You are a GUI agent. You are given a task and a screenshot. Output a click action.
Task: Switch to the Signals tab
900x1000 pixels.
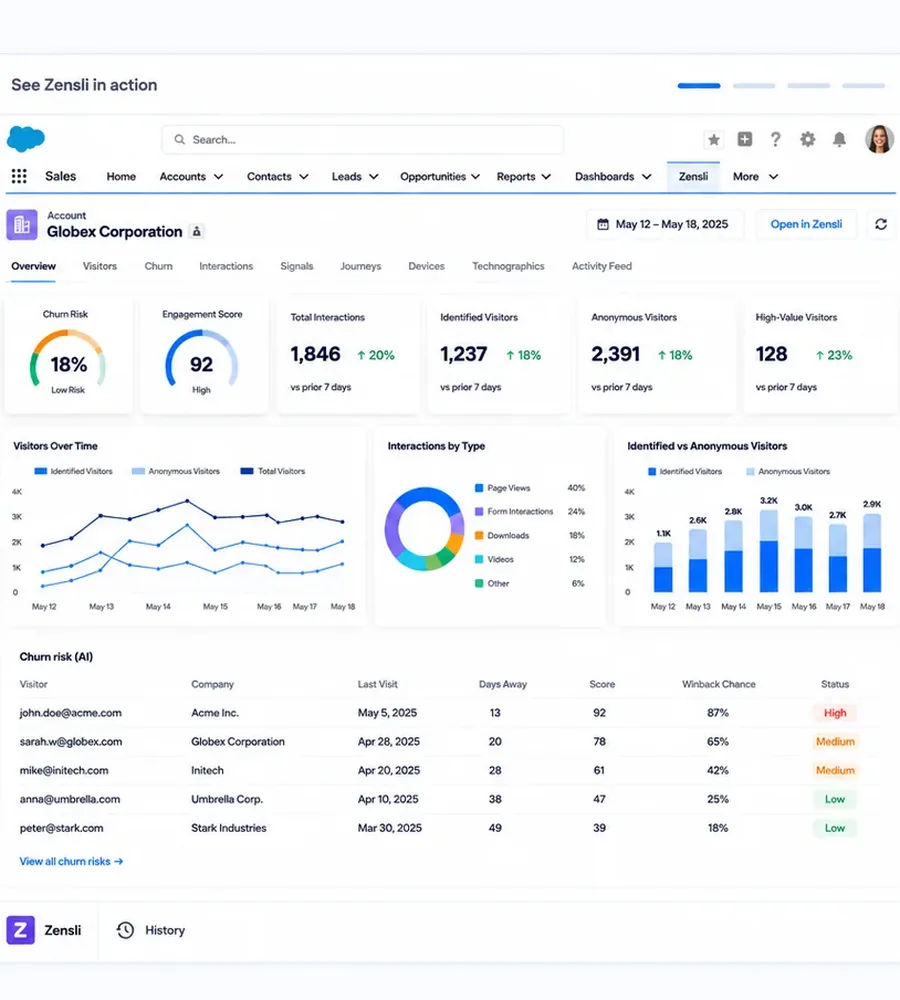(297, 266)
